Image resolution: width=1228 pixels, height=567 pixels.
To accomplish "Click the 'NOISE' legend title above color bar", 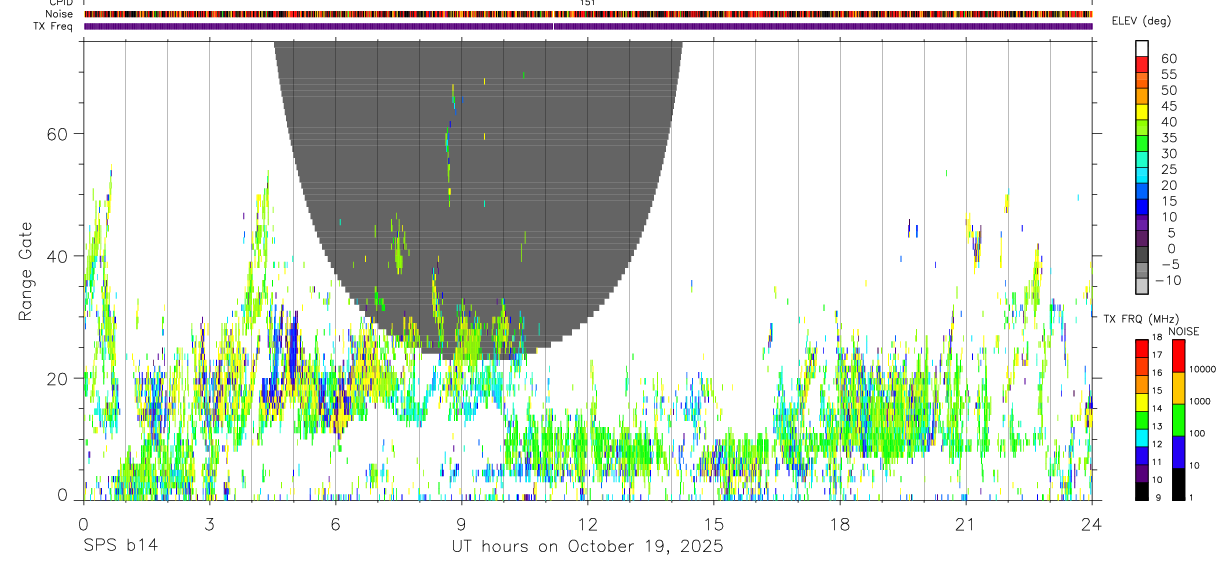I will [x=1184, y=331].
